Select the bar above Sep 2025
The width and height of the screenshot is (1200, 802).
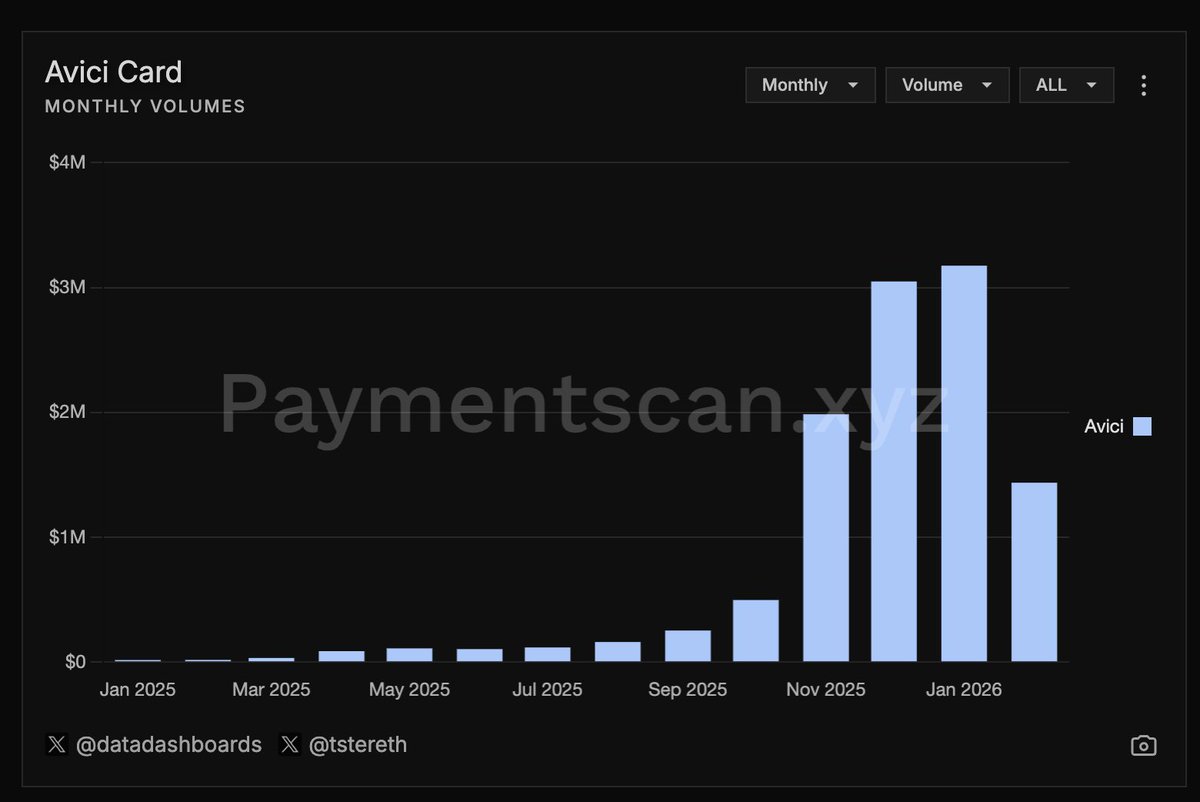[688, 646]
